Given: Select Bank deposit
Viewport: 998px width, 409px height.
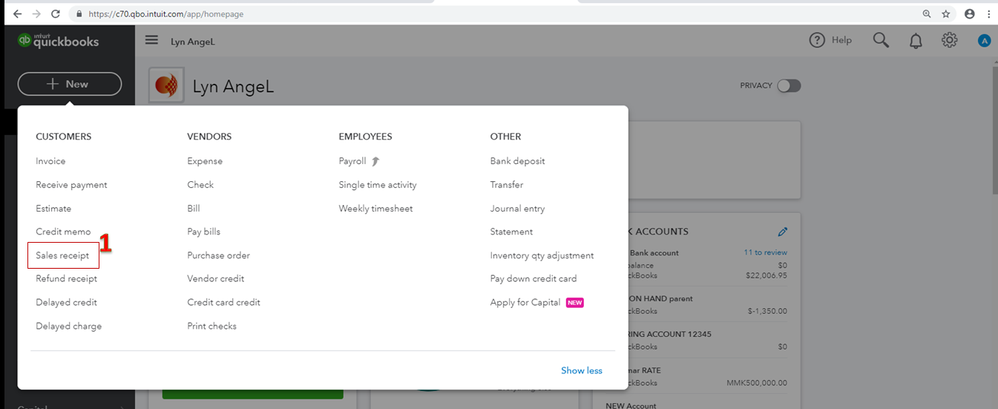Looking at the screenshot, I should tap(517, 162).
